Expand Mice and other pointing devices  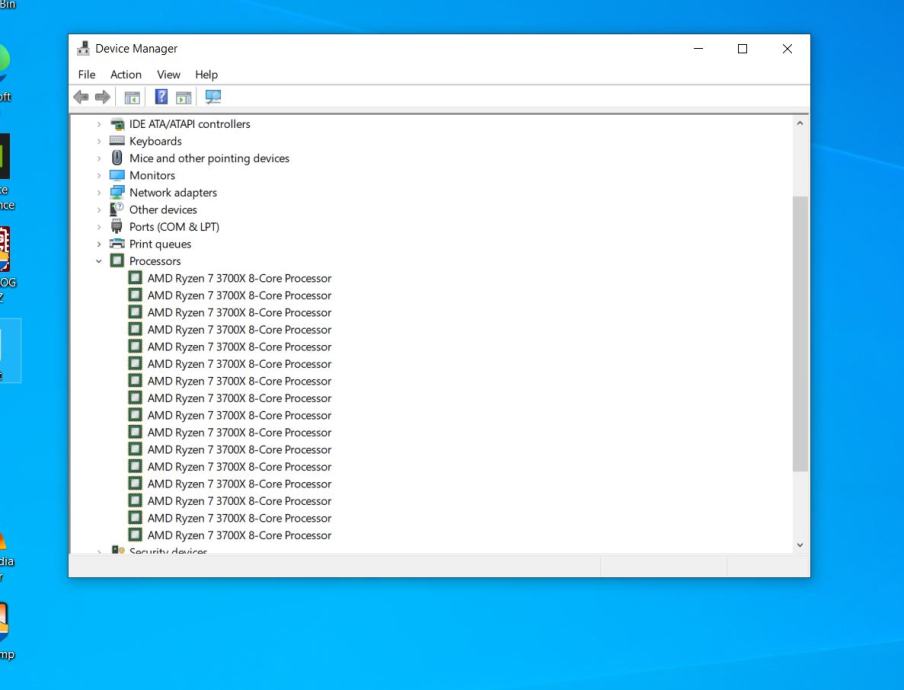(99, 158)
